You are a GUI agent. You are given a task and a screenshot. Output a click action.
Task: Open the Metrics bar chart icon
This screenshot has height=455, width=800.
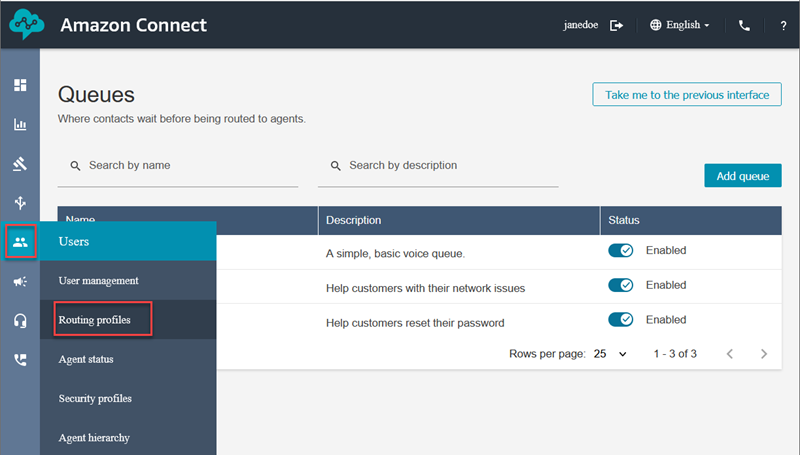click(19, 125)
